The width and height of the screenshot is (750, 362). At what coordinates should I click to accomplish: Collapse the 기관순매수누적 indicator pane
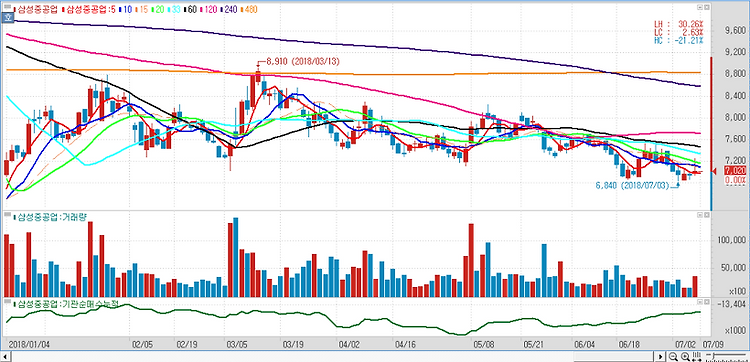[700, 302]
